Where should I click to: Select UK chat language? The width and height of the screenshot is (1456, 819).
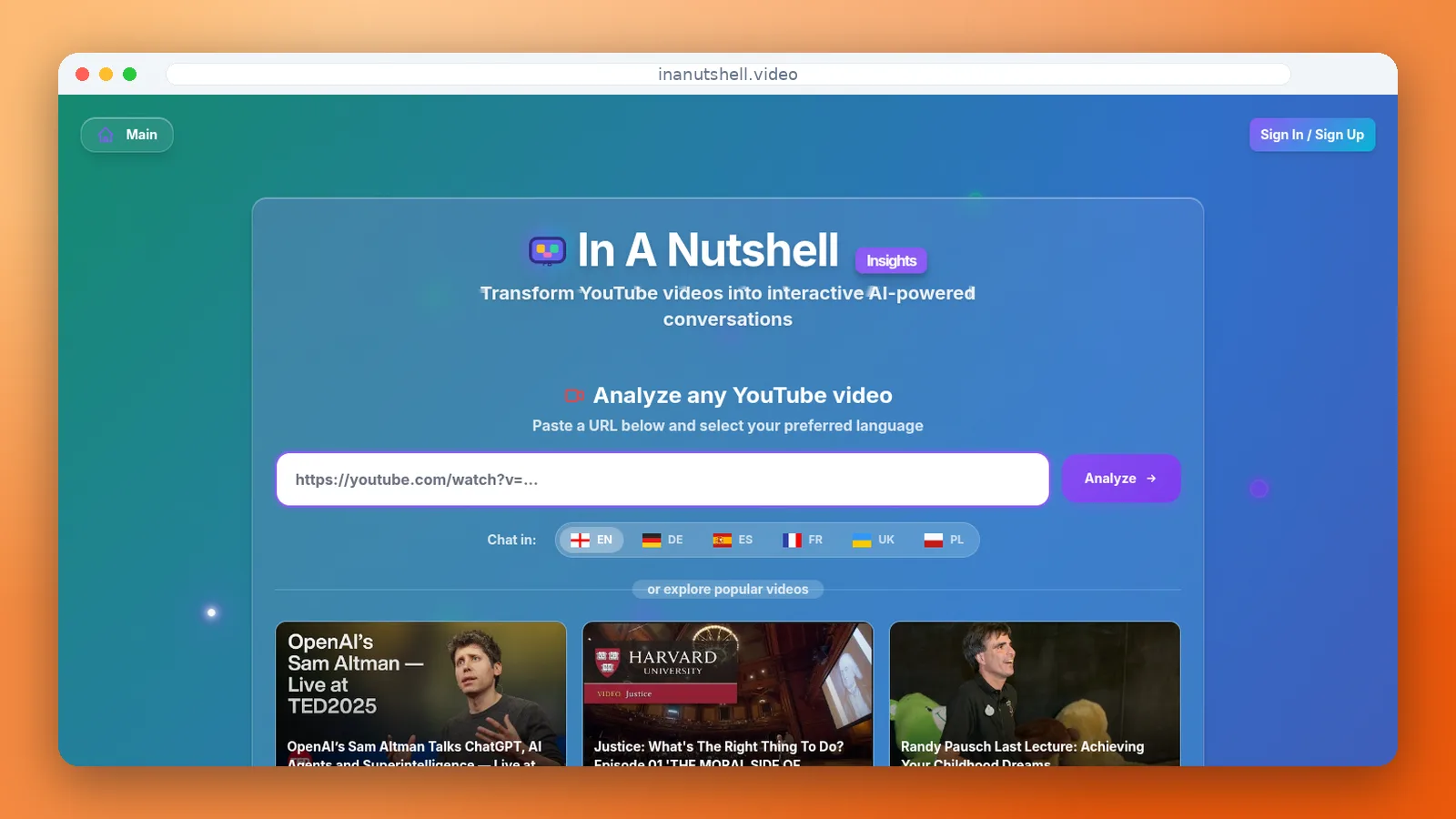click(x=874, y=540)
